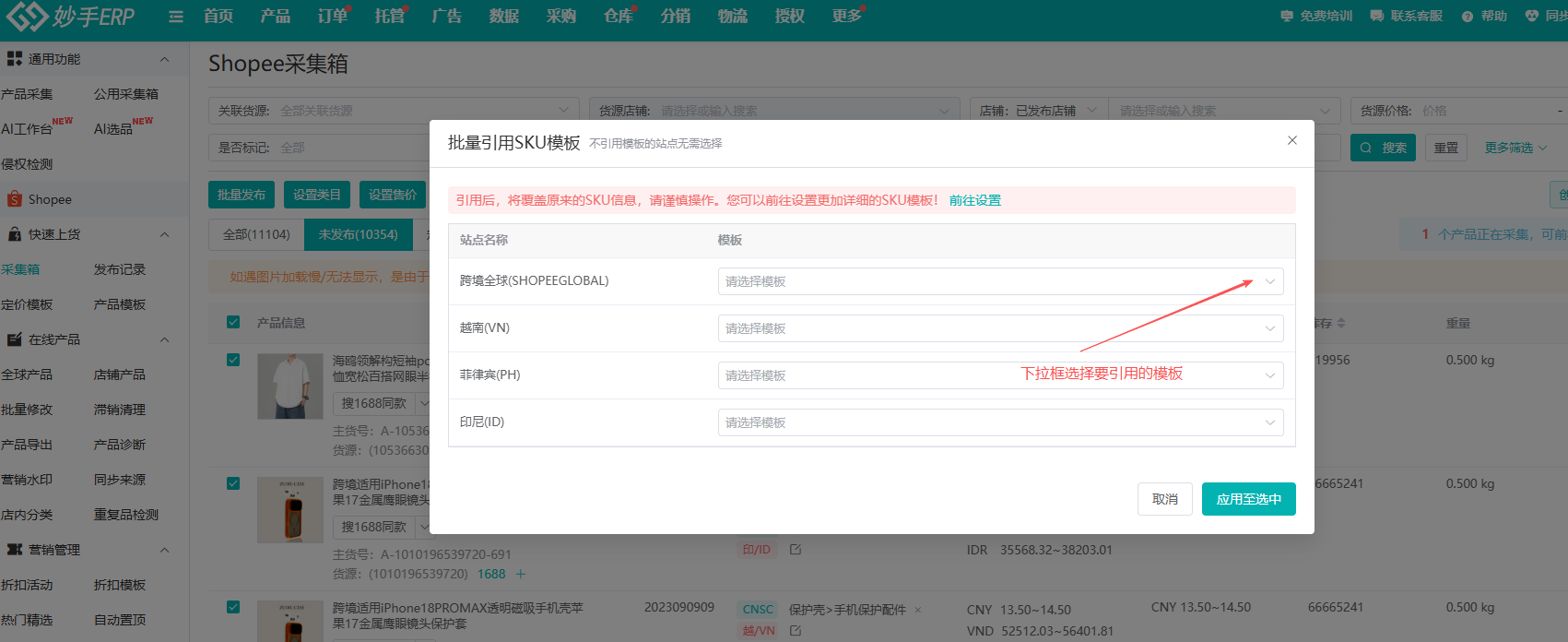Screen dimensions: 1568x642
Task: Click edit icon beside 越/VN tag
Action: [x=796, y=631]
